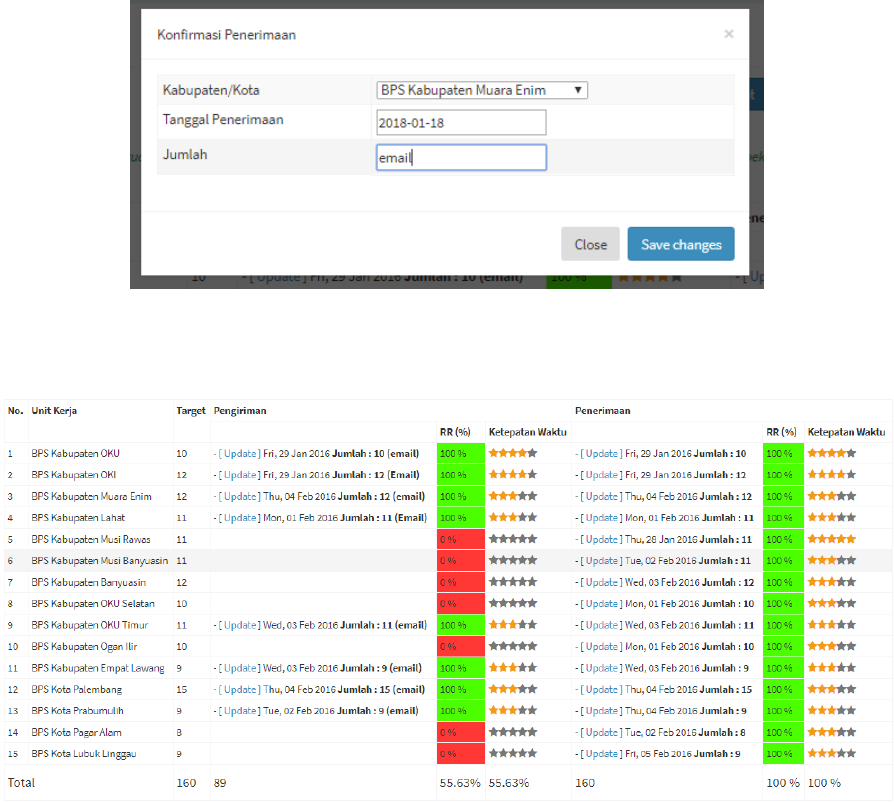The image size is (894, 803).
Task: Click Pengiriman star rating for BPS Kabupaten Ogan Ilir
Action: point(513,646)
